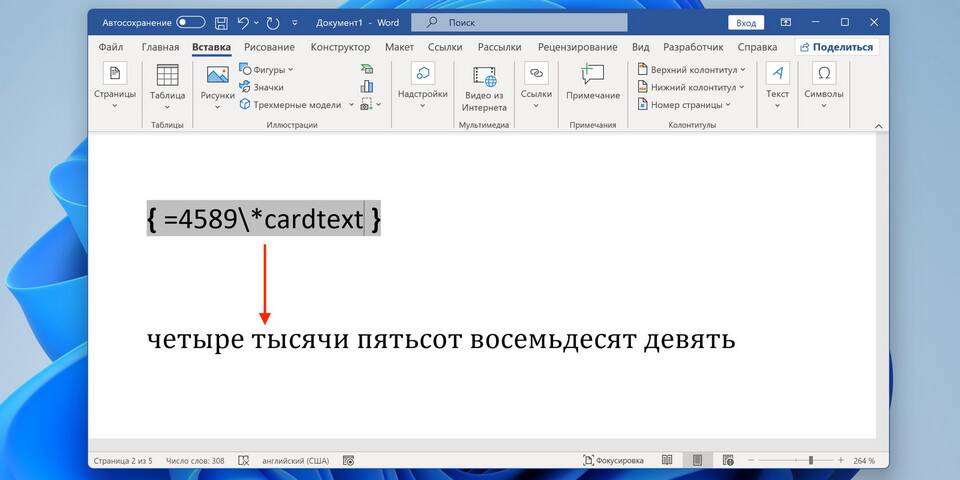This screenshot has width=960, height=480.
Task: Click the zoom slider handle
Action: click(811, 460)
